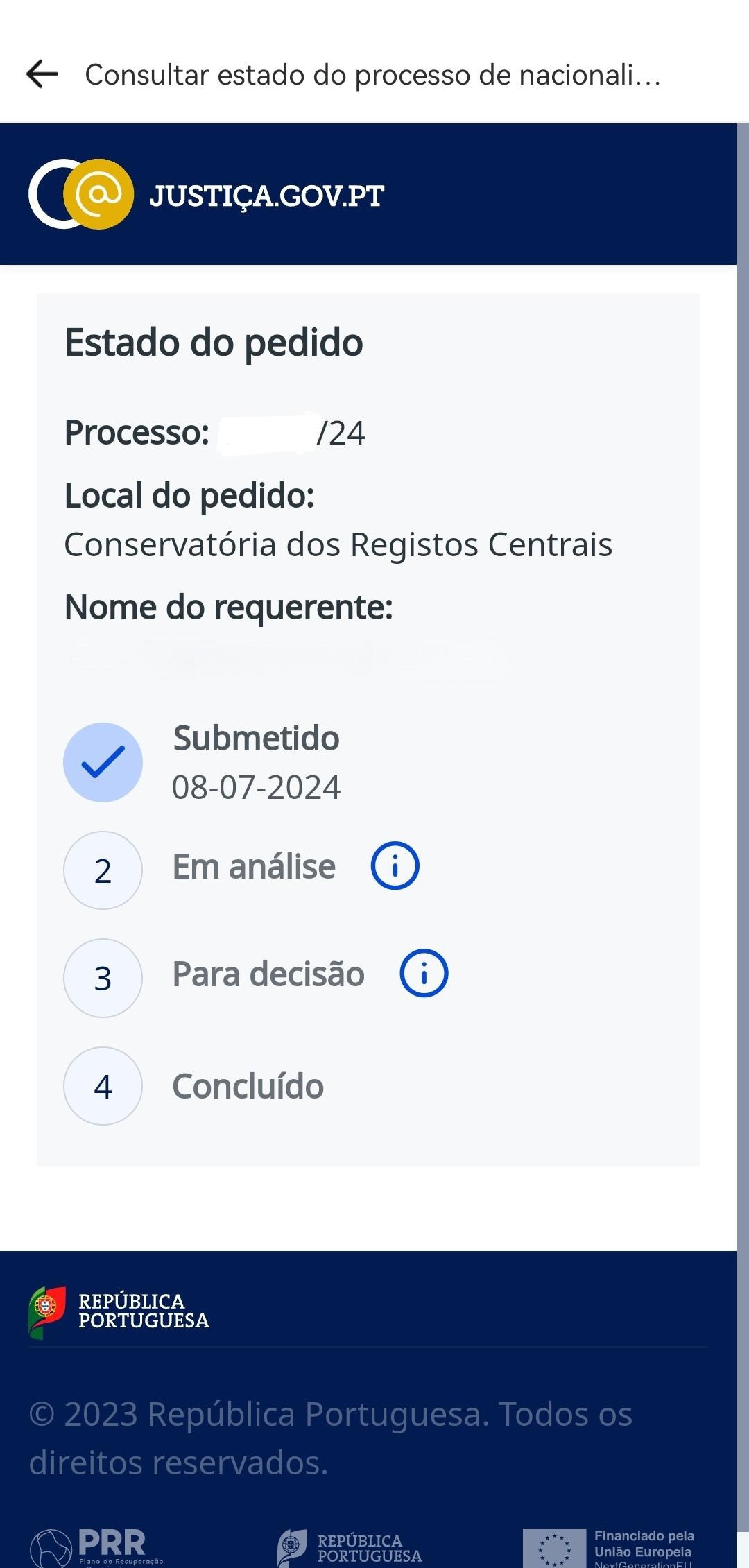Viewport: 749px width, 1568px height.
Task: Click the page title Consultar estado do processo
Action: tap(372, 75)
